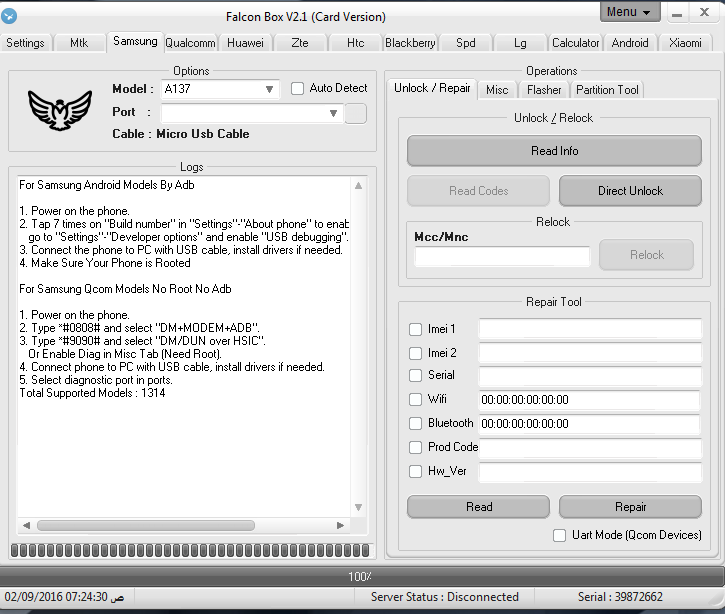Click the Read button in Repair Tool
Screen dimensions: 725x614
[479, 507]
